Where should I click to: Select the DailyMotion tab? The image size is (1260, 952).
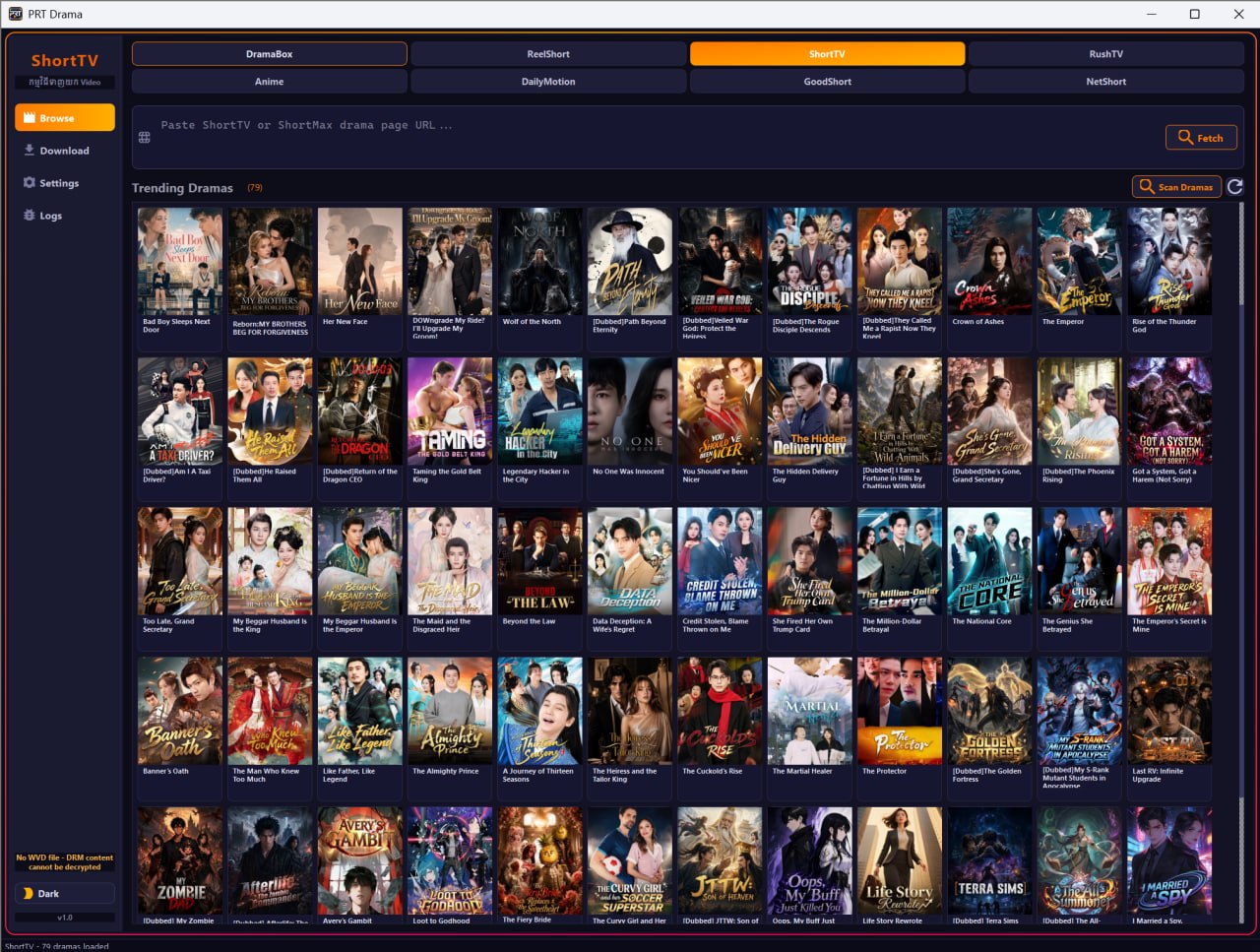pos(548,82)
